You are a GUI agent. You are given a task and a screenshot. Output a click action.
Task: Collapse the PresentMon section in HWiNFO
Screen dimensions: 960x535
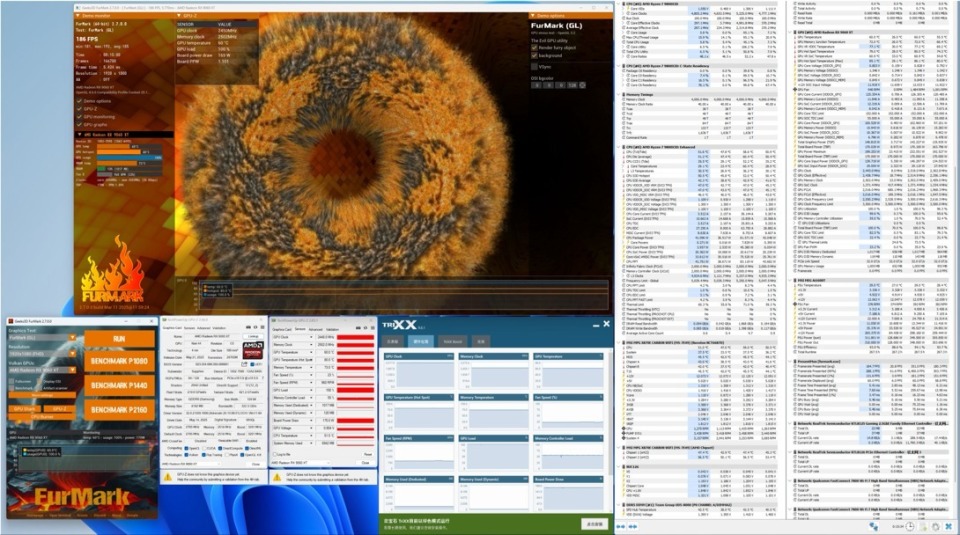[x=790, y=361]
